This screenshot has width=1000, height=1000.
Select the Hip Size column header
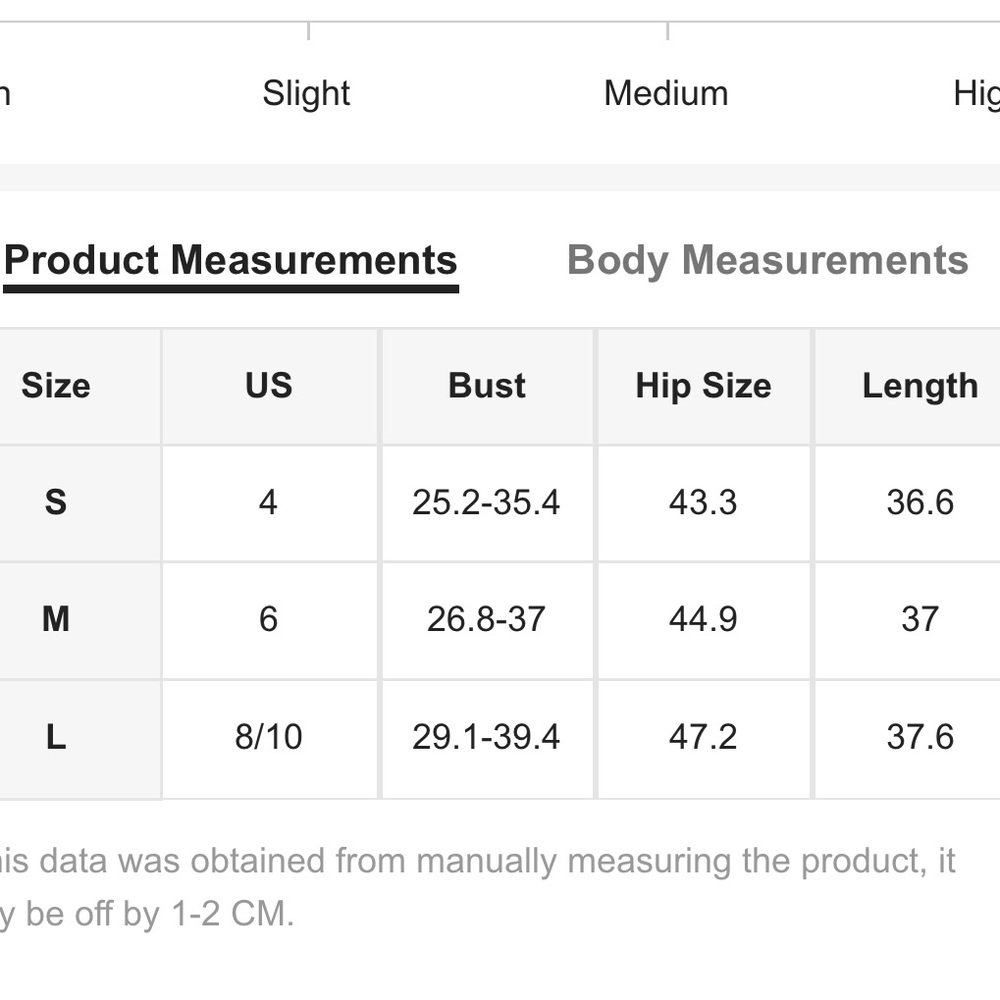pos(703,386)
